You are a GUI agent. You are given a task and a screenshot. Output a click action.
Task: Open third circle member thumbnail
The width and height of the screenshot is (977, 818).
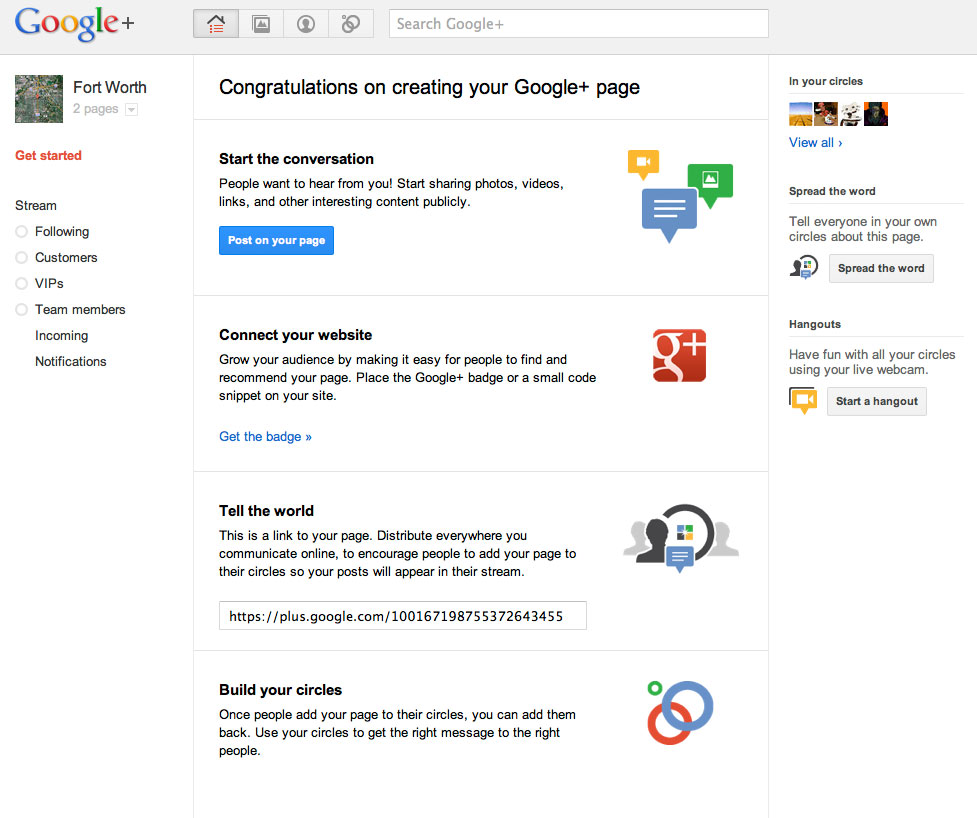[851, 114]
